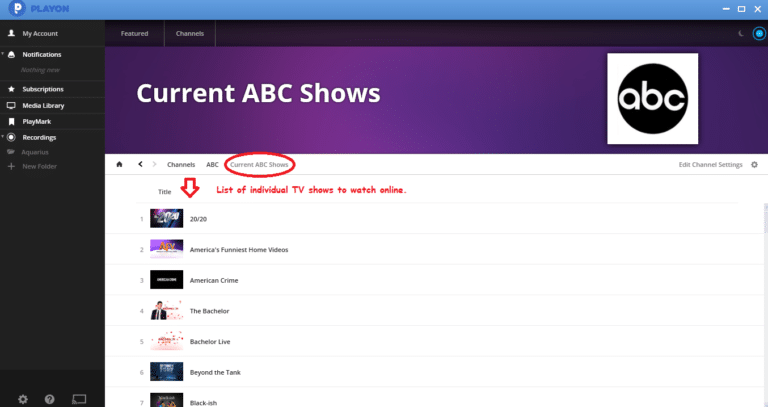Image resolution: width=768 pixels, height=407 pixels.
Task: Click the ABC channel logo image
Action: [x=652, y=98]
